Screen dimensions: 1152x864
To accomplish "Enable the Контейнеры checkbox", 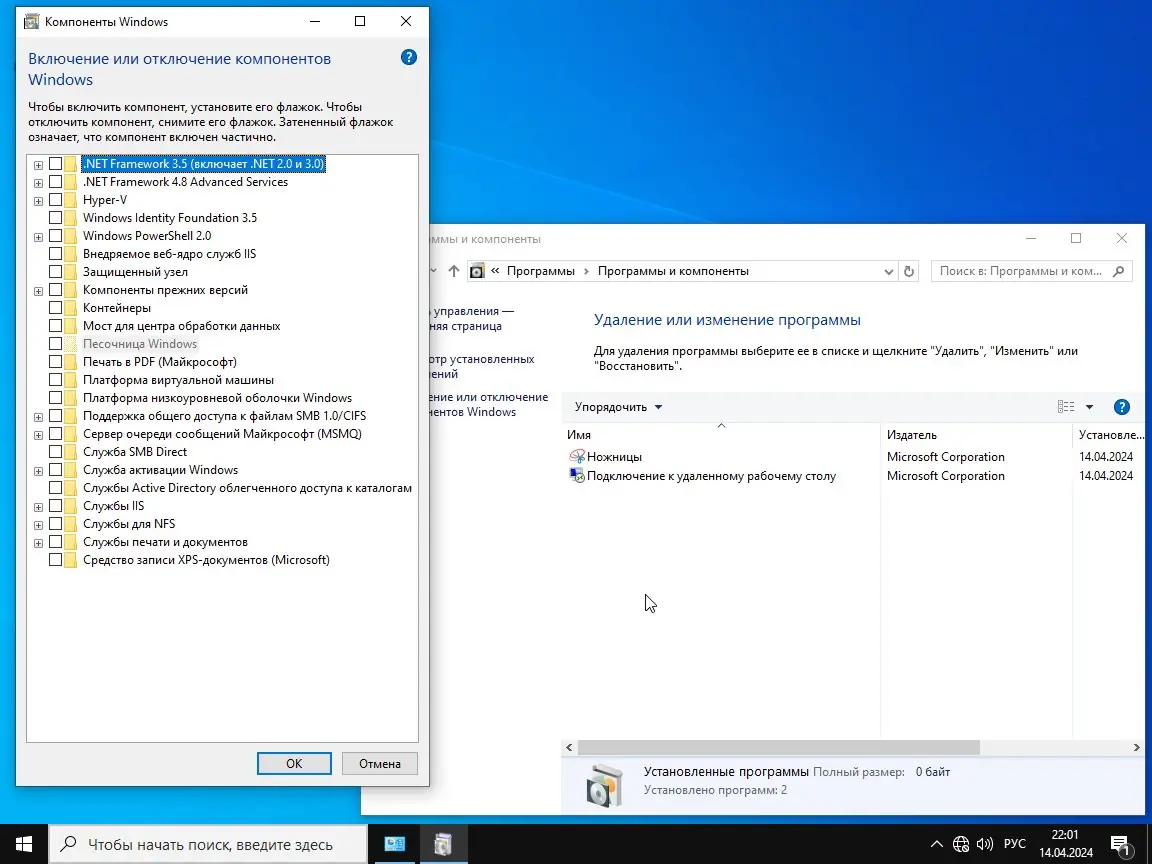I will click(x=55, y=308).
